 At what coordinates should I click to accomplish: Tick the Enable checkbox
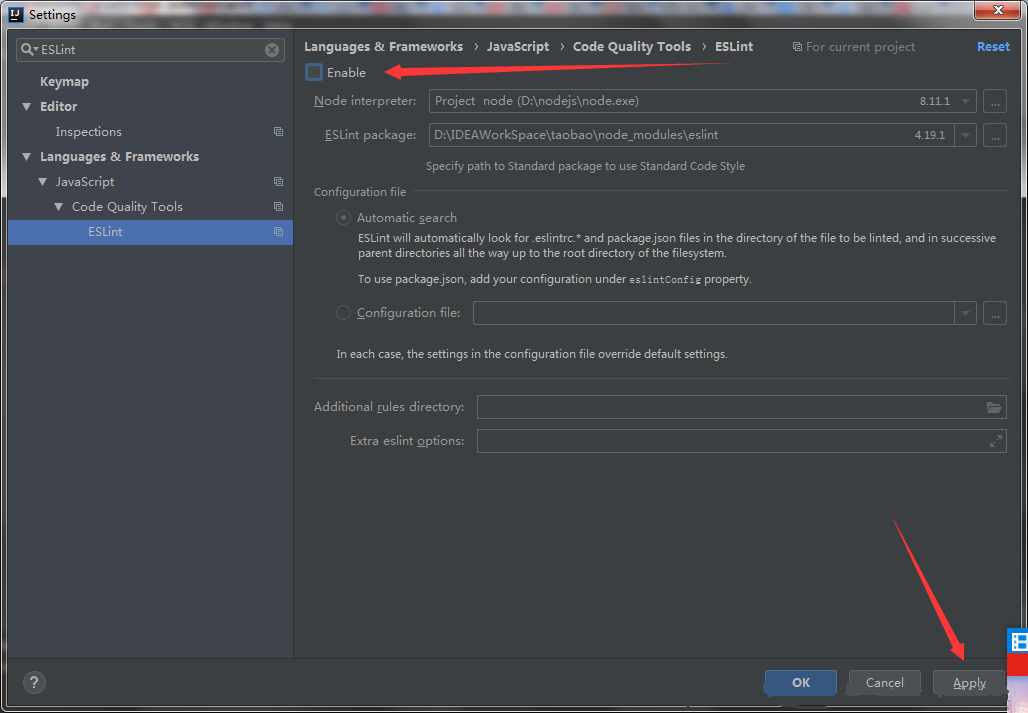coord(314,72)
